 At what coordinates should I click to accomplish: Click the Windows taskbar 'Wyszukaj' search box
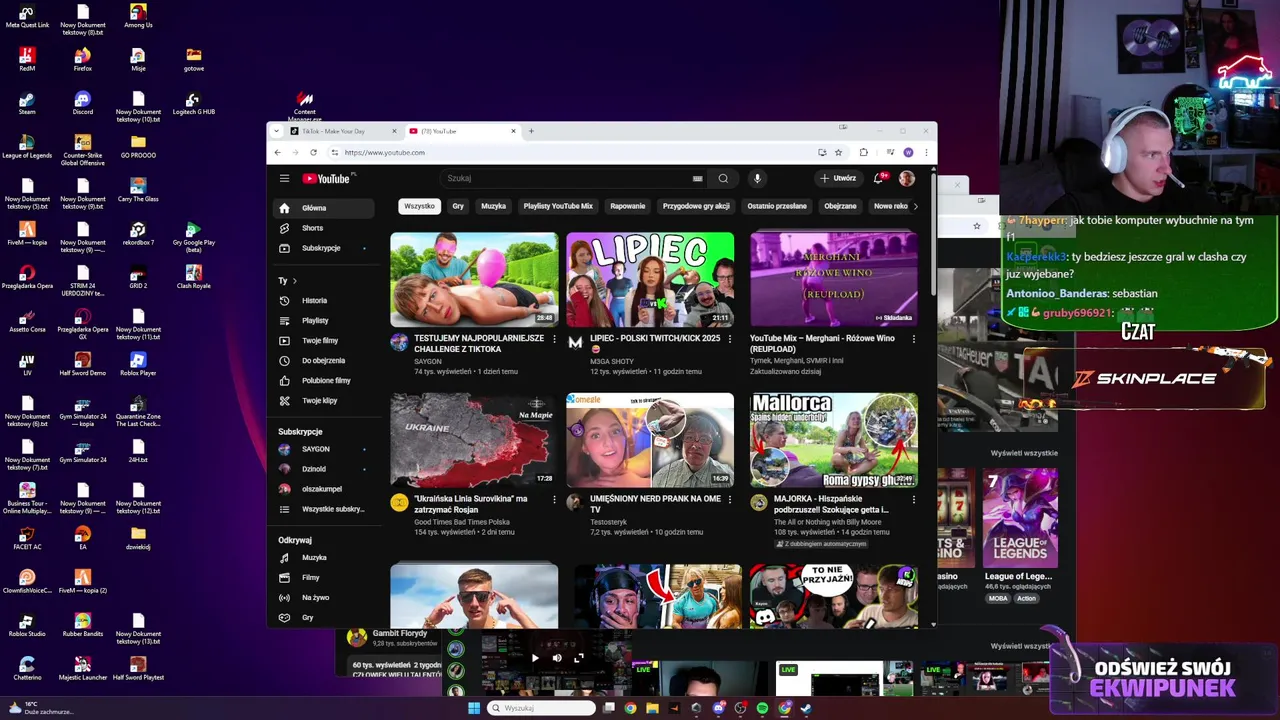click(541, 708)
